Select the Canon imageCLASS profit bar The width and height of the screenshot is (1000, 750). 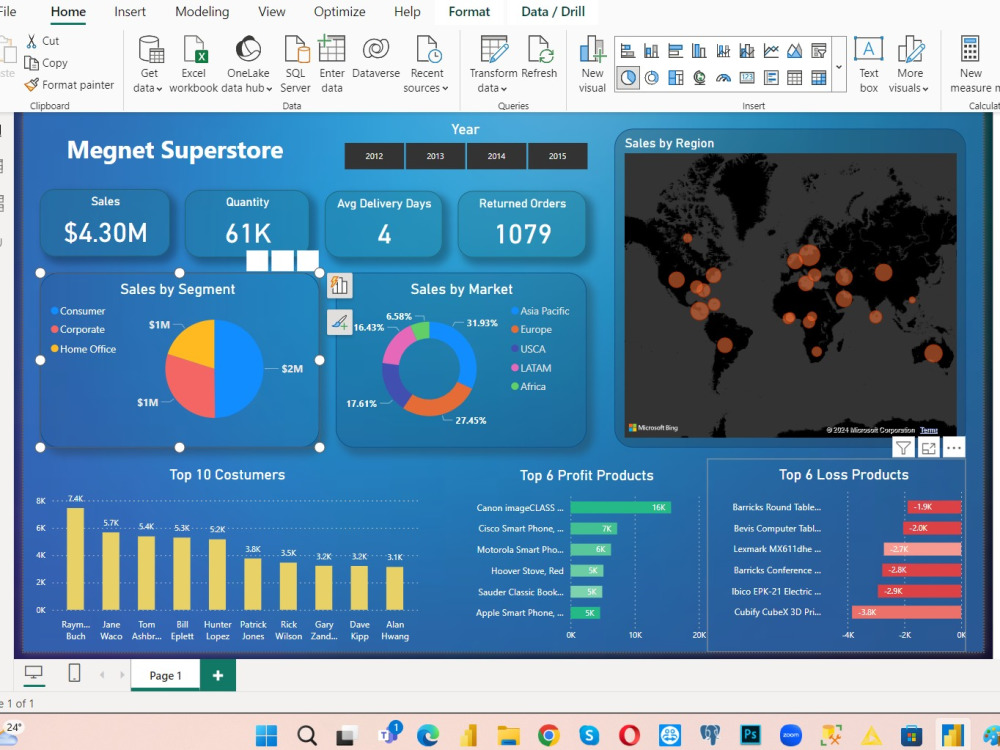(621, 508)
